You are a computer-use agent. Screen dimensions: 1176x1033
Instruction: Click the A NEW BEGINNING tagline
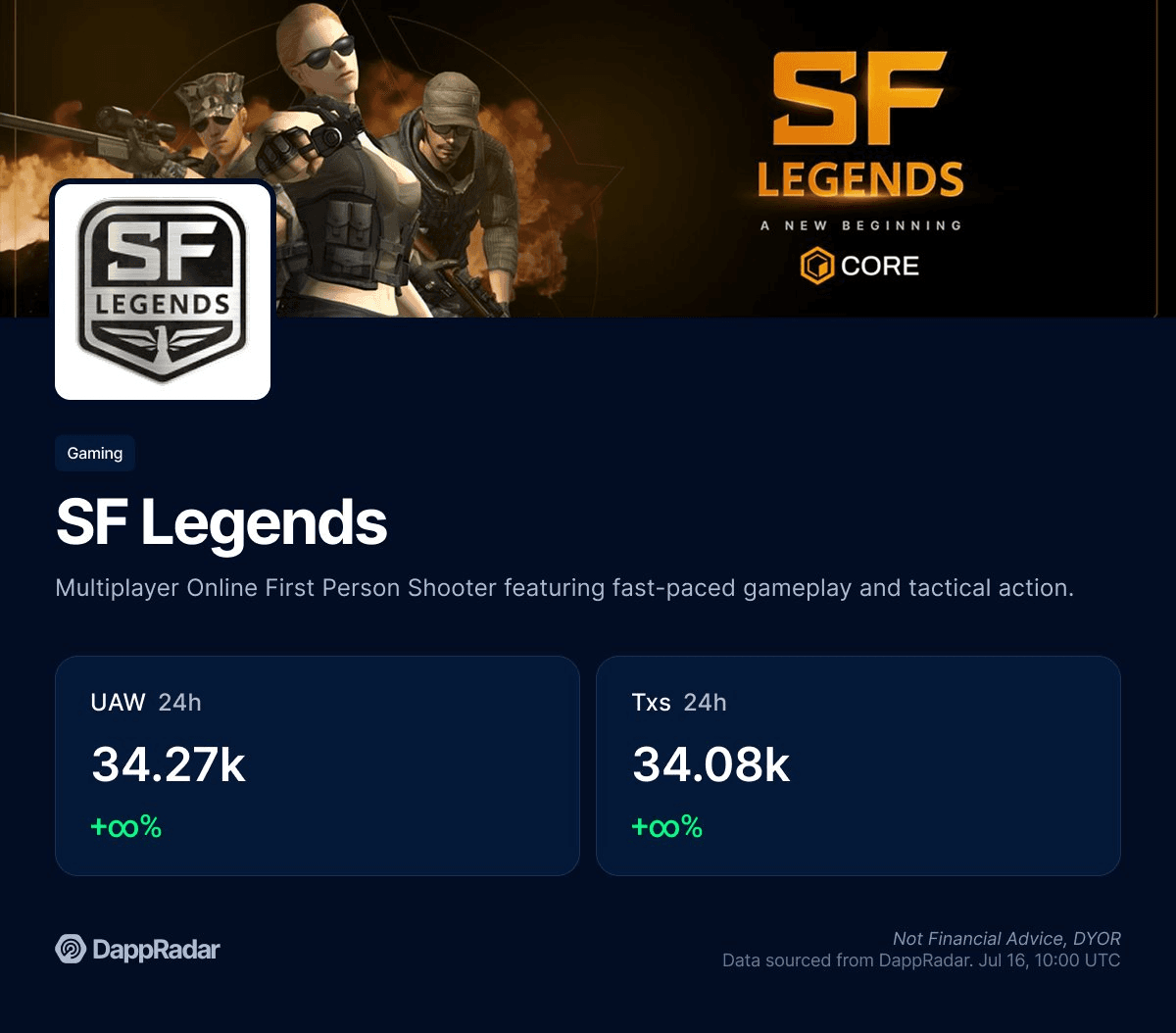861,225
